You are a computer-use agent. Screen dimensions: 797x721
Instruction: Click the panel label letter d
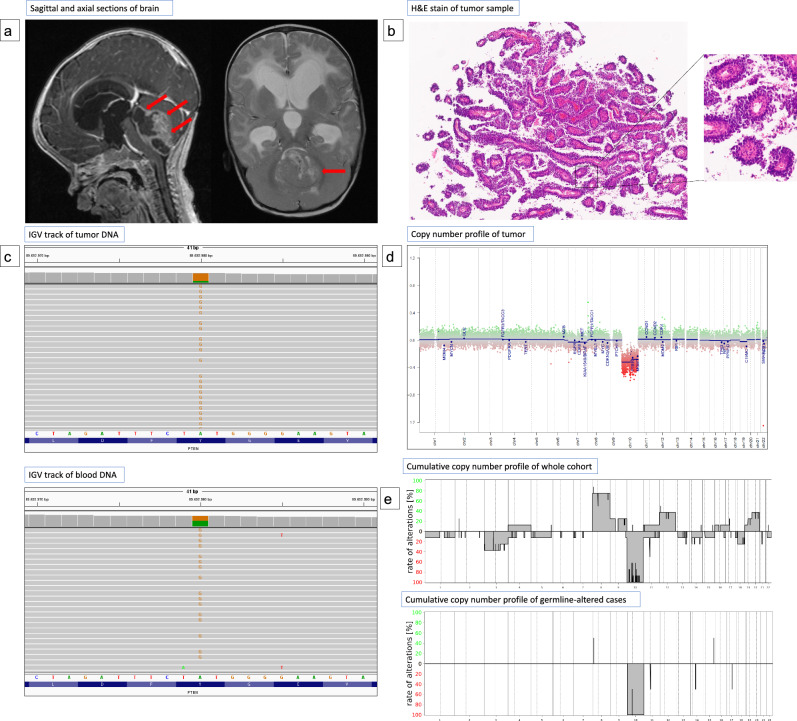point(390,257)
